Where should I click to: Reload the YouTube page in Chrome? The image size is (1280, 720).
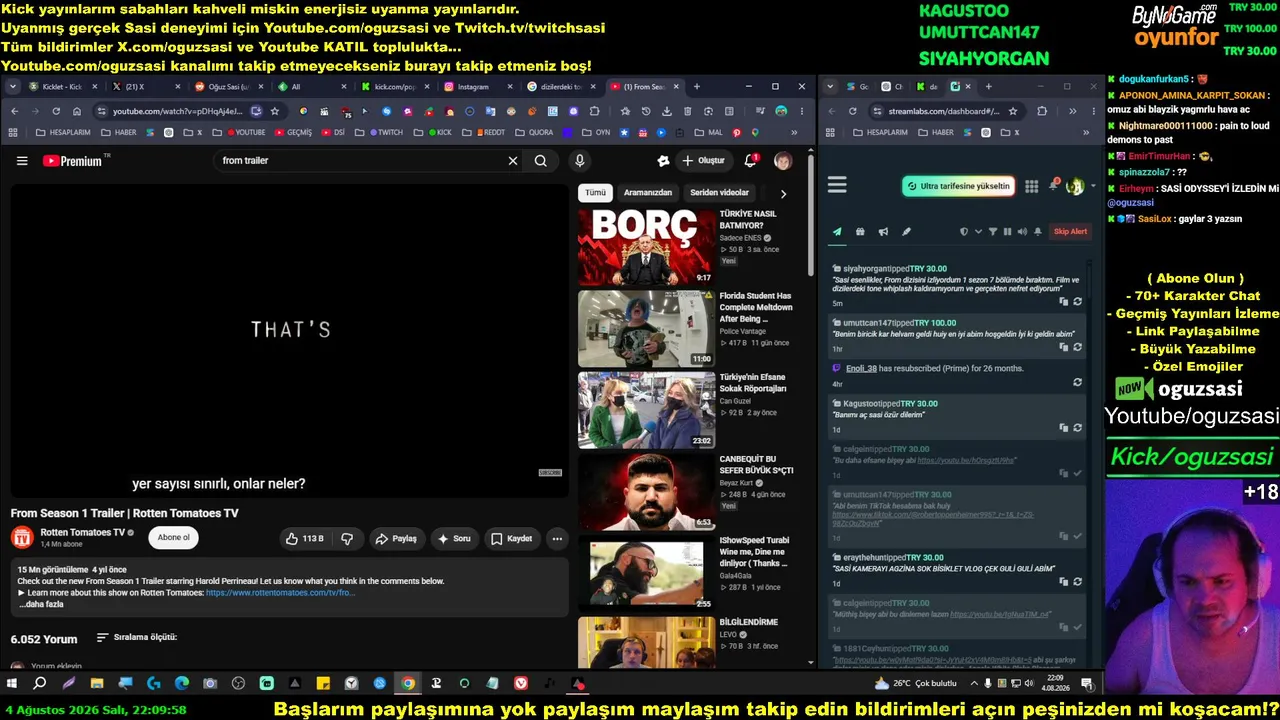(x=56, y=111)
